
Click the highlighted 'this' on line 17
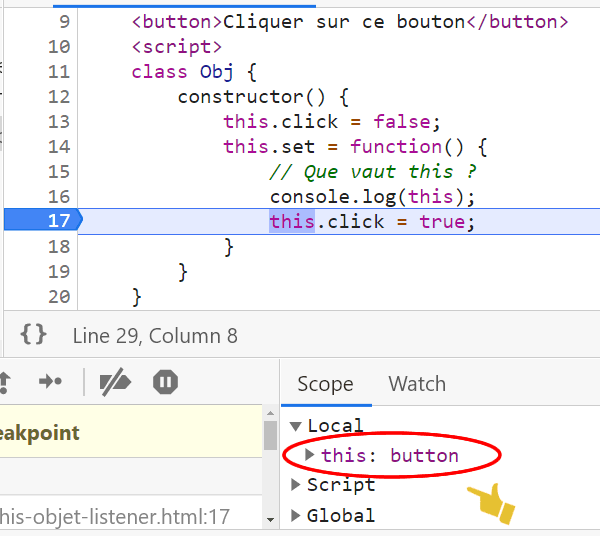tap(292, 222)
